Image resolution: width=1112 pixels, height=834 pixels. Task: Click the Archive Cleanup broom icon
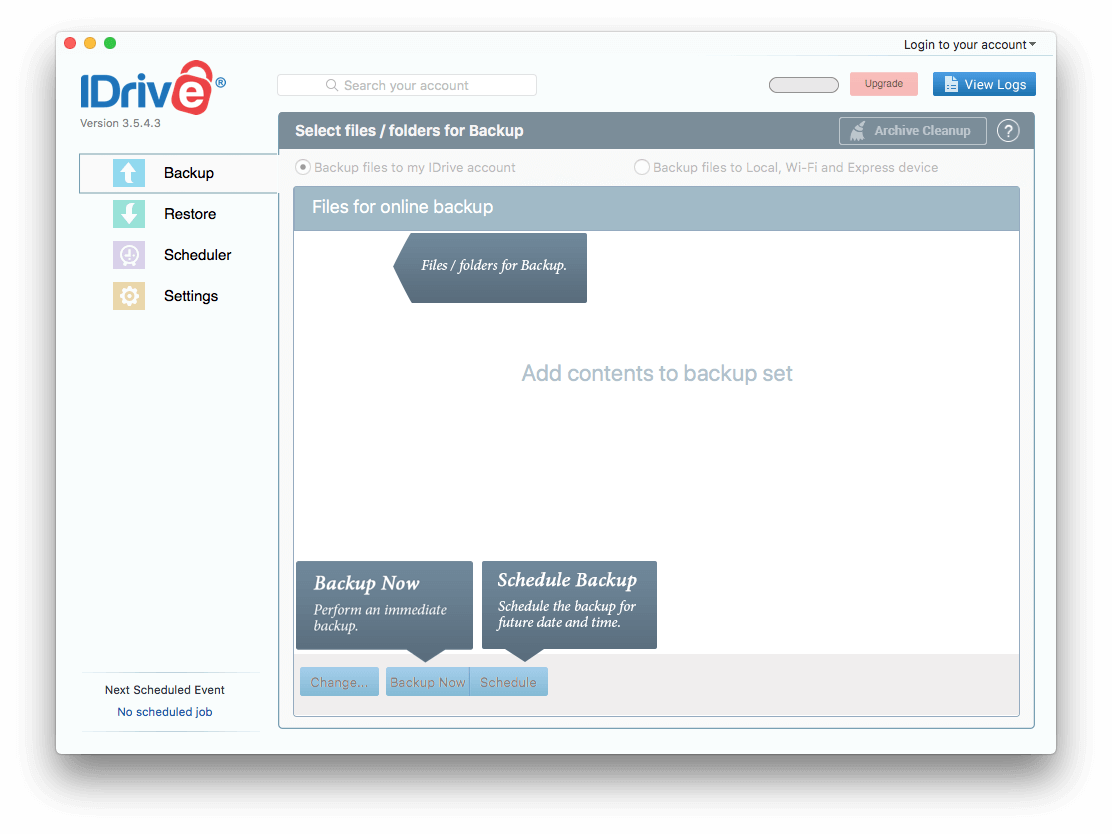(857, 130)
